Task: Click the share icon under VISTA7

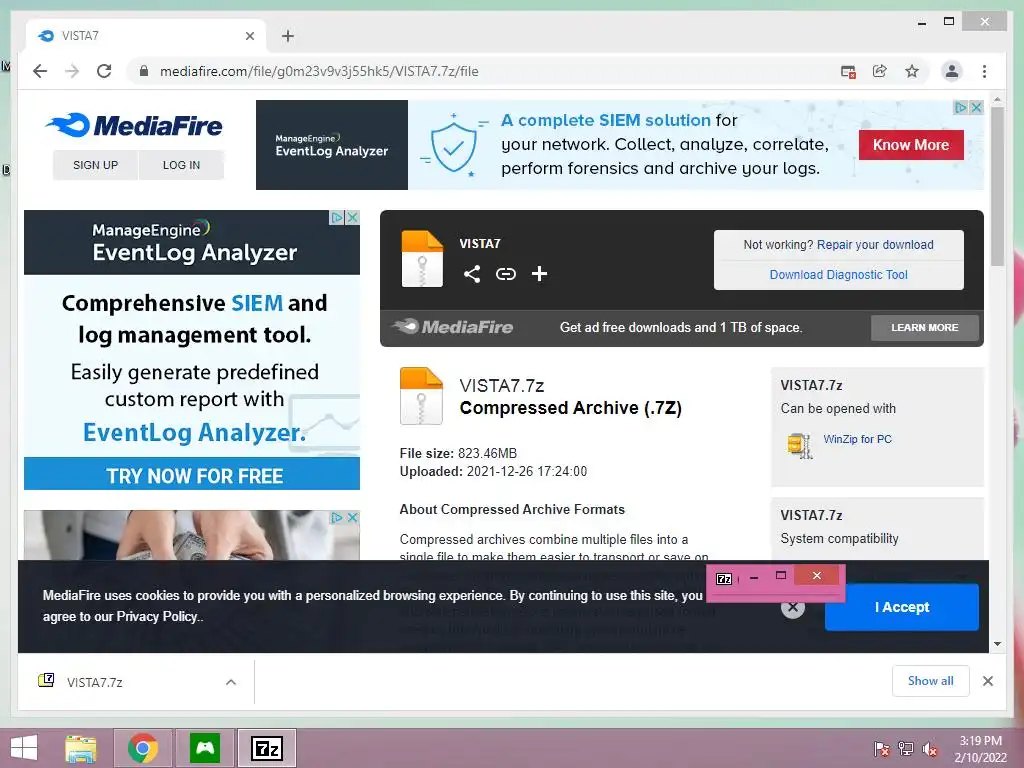Action: point(472,274)
